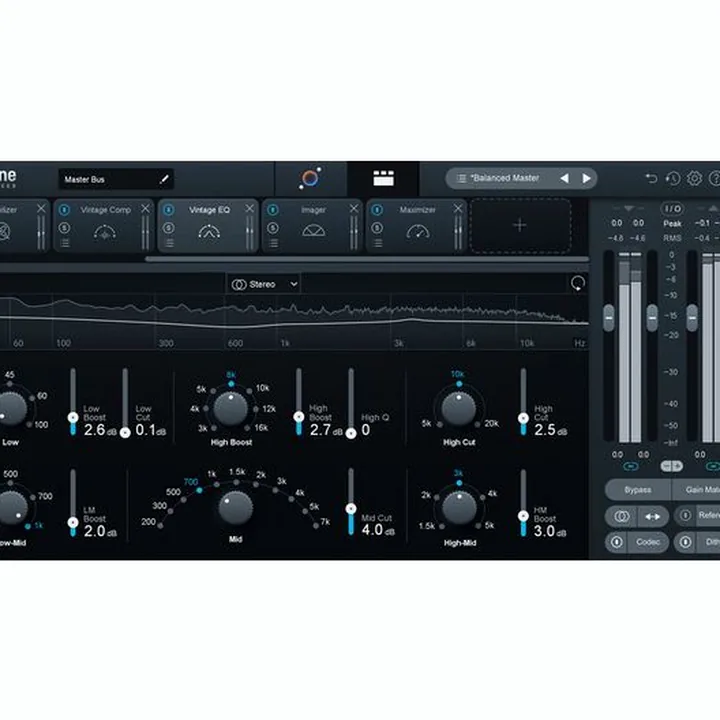Image resolution: width=720 pixels, height=720 pixels.
Task: Click the Low Boost slider handle
Action: (x=73, y=417)
